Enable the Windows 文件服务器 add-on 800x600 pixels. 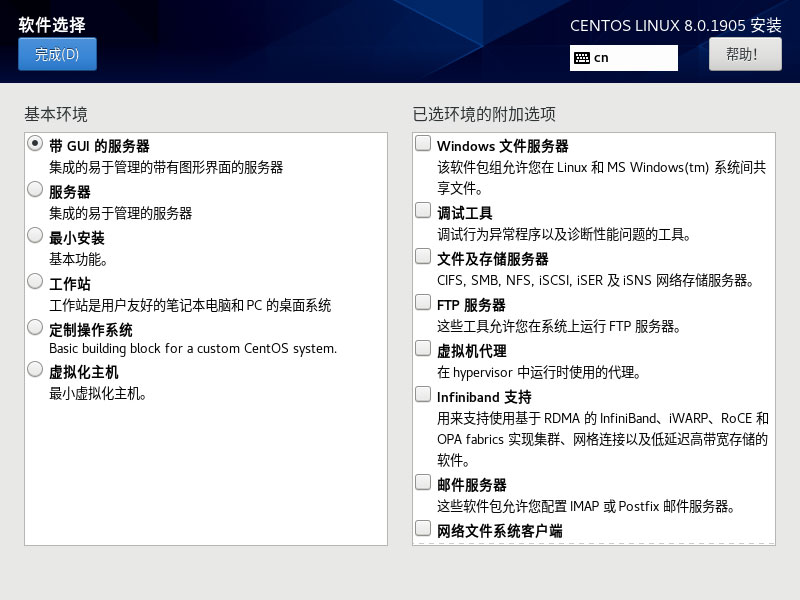click(x=423, y=144)
